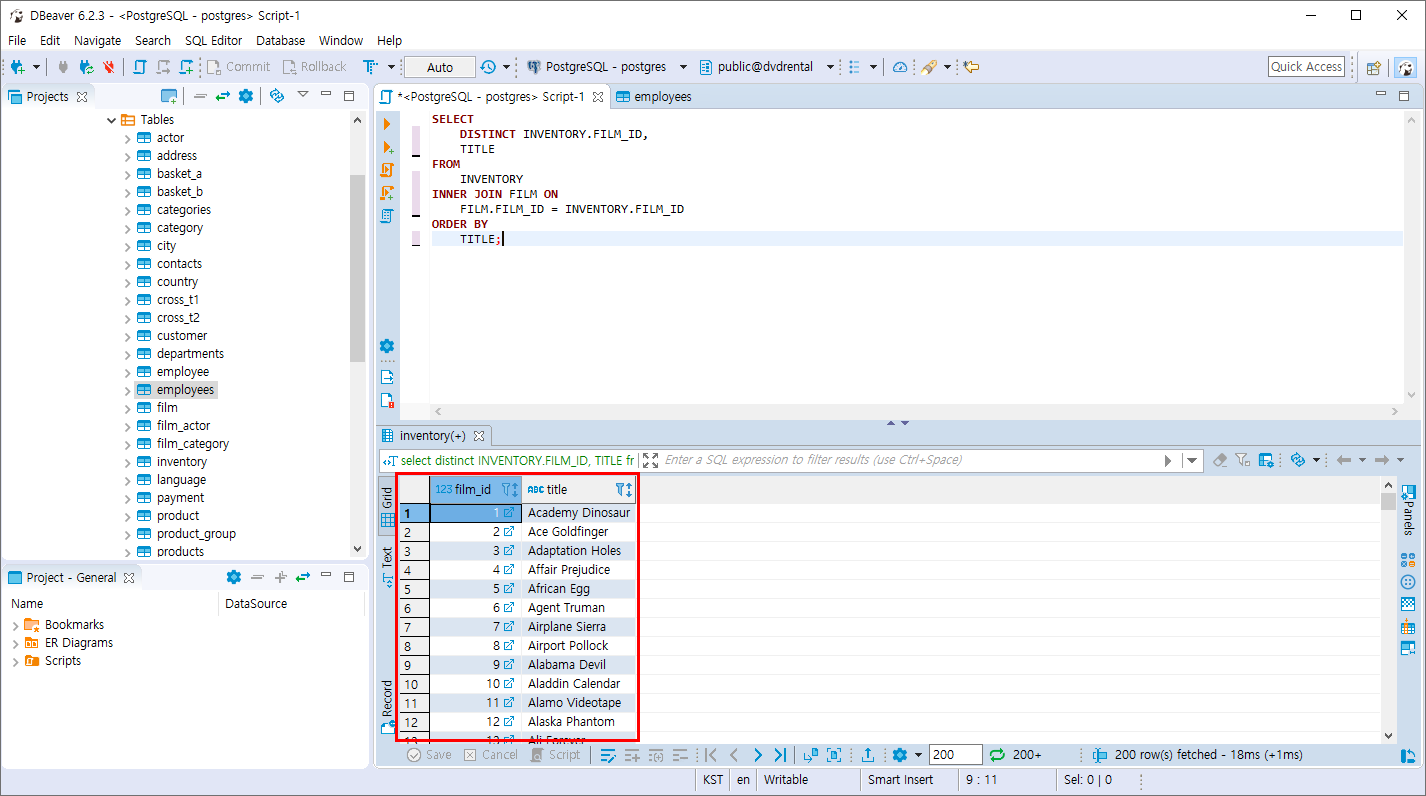
Task: Select the inventory(+) results tab
Action: pos(432,436)
